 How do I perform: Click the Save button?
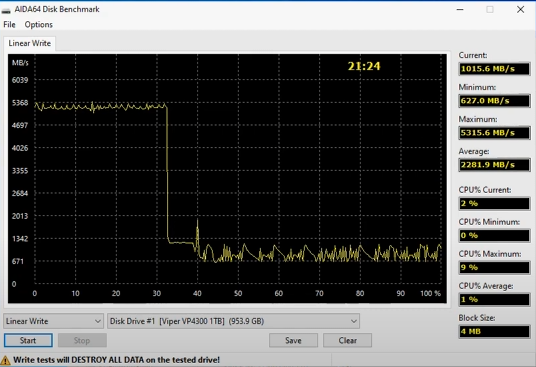point(293,340)
